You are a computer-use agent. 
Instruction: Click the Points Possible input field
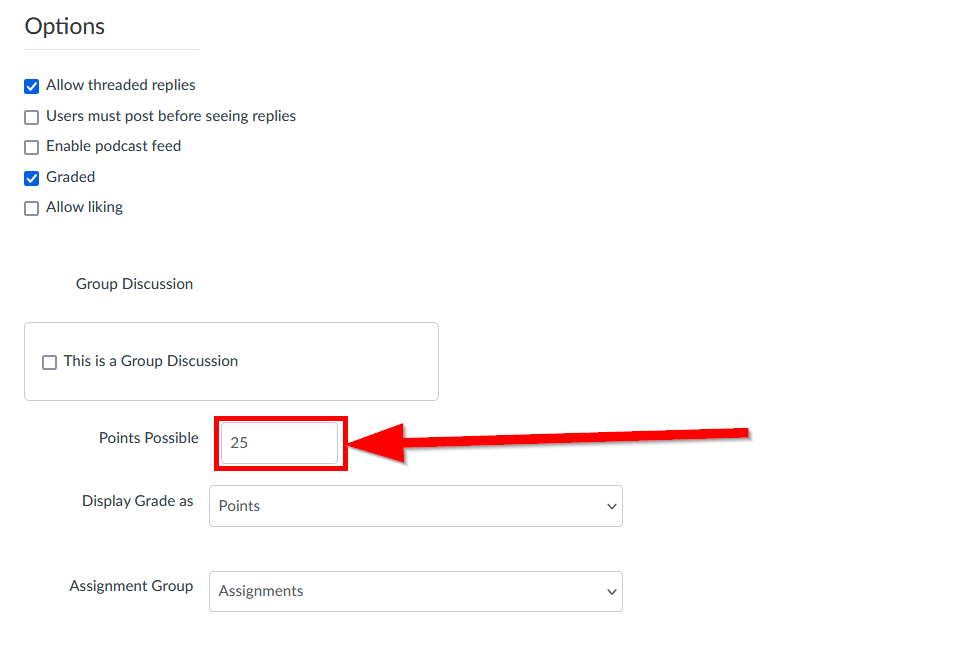click(279, 442)
